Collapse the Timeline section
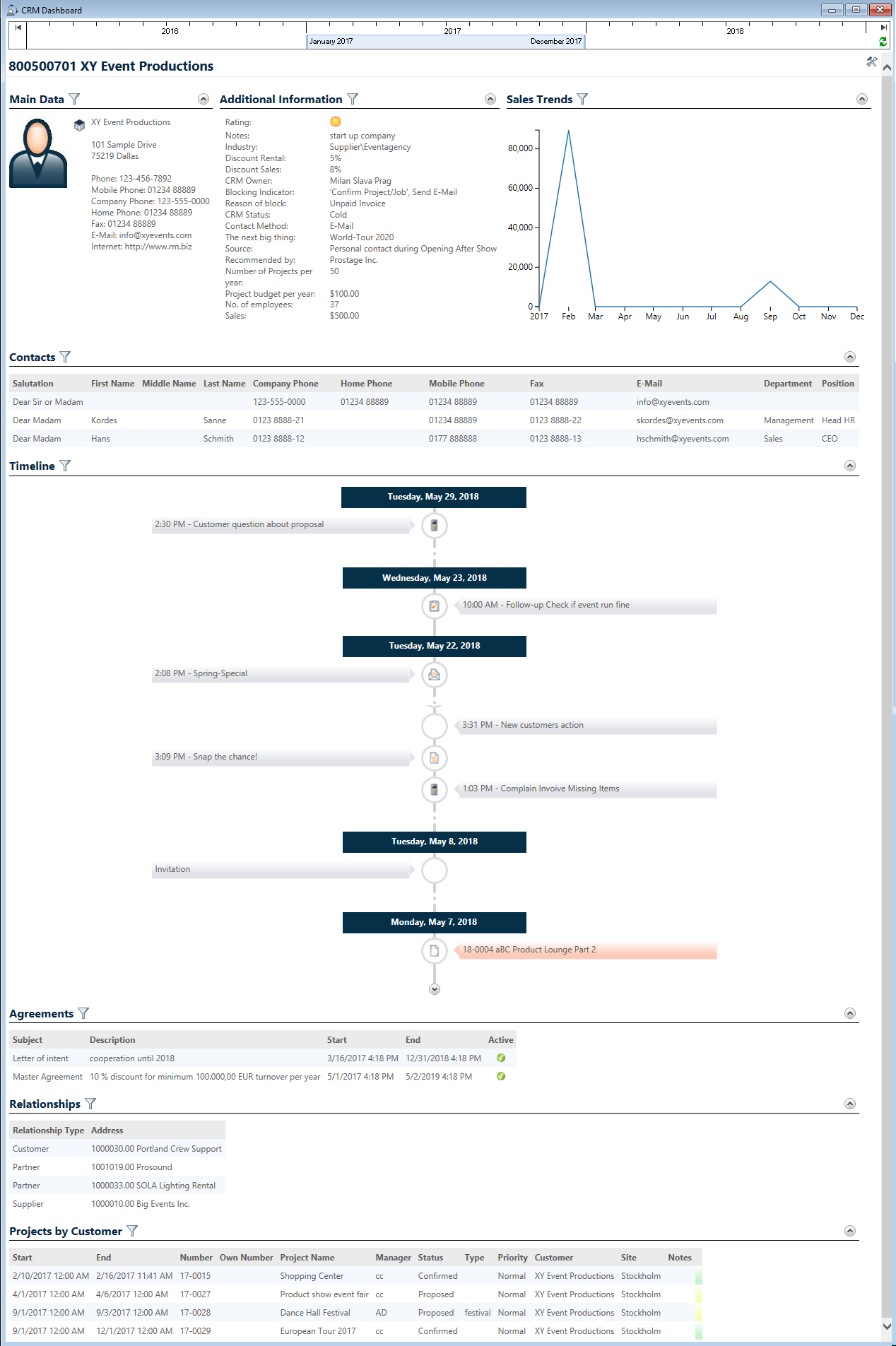The height and width of the screenshot is (1346, 896). (x=850, y=466)
